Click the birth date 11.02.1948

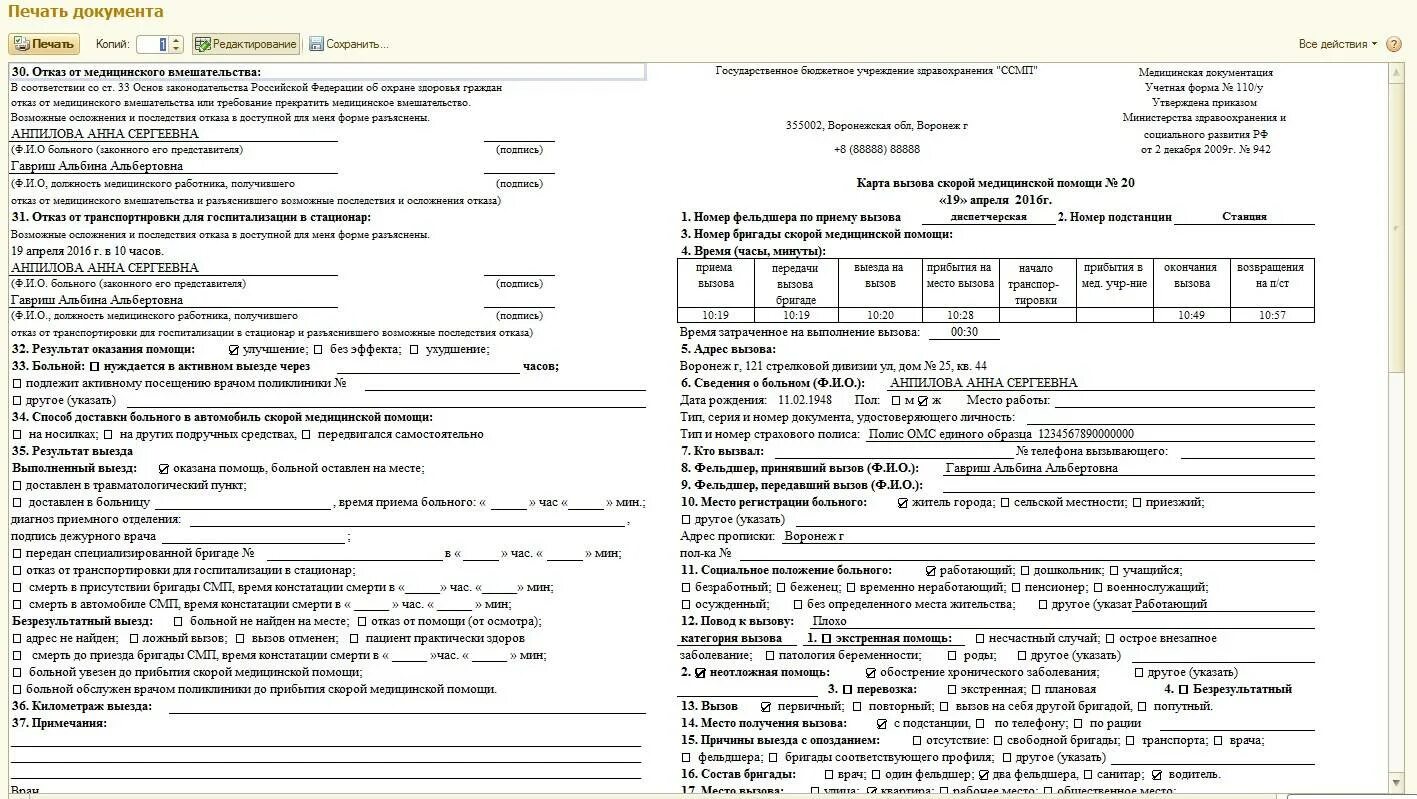pos(807,400)
